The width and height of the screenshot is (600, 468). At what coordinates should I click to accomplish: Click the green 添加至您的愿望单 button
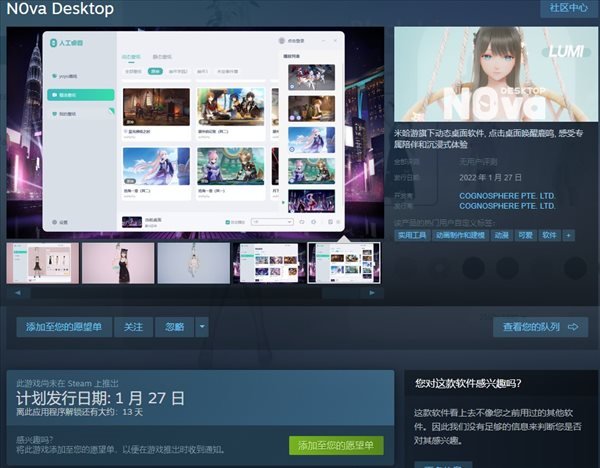click(x=336, y=445)
